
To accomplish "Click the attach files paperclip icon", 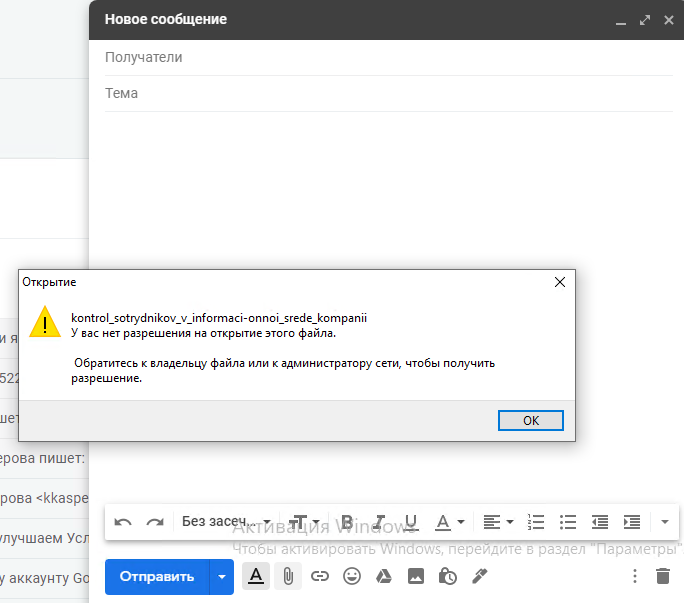I will [x=287, y=576].
